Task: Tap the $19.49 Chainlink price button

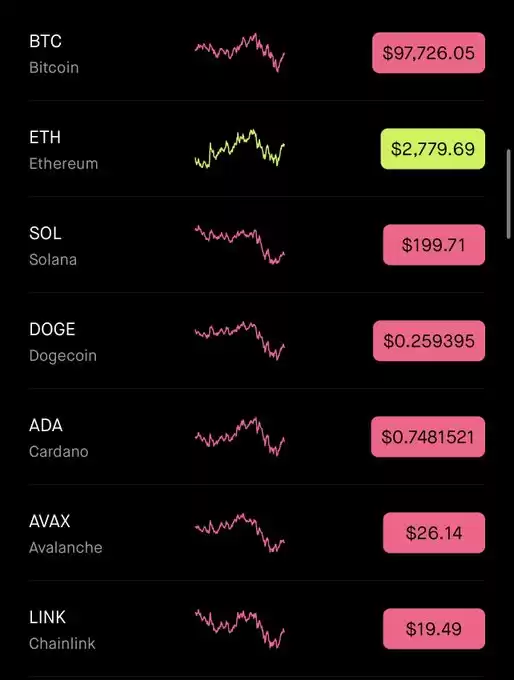Action: coord(434,629)
